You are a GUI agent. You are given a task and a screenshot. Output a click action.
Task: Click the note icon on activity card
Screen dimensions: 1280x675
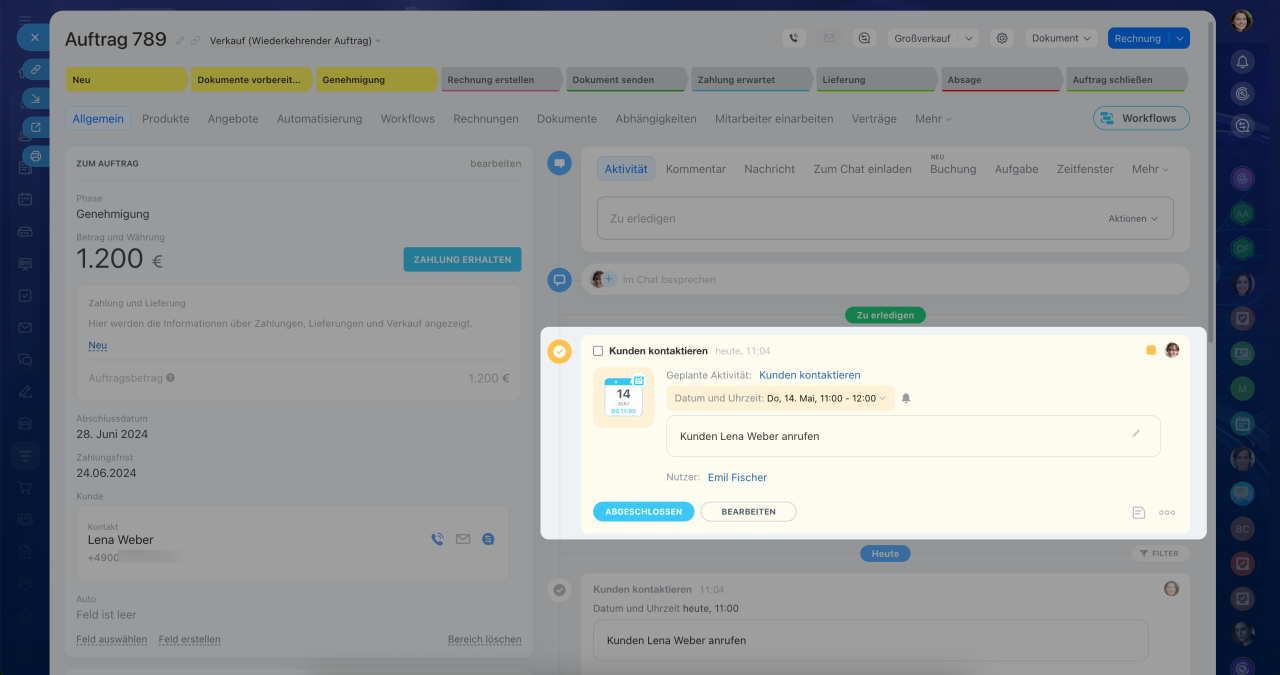coord(1138,512)
